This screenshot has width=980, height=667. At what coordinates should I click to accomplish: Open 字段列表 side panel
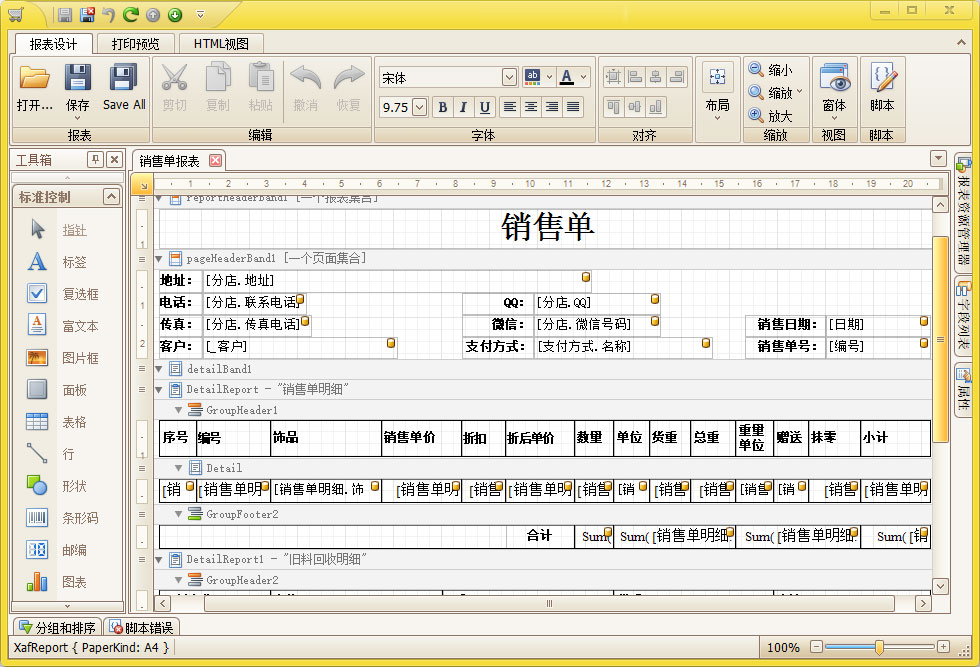click(963, 316)
